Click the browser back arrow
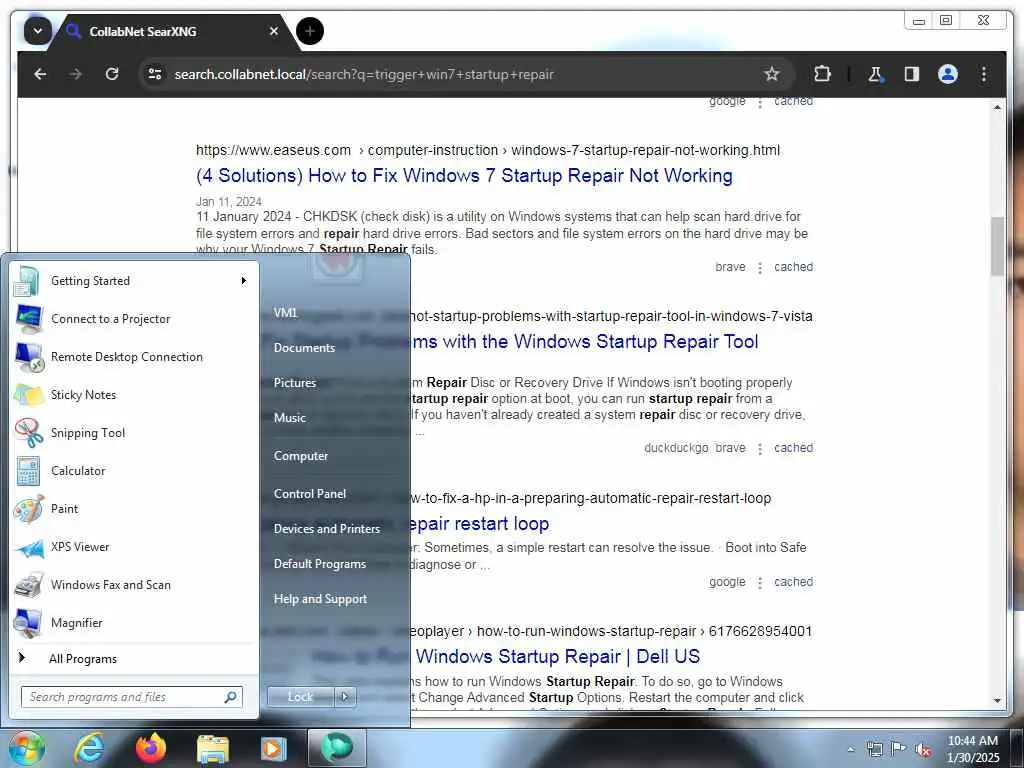The height and width of the screenshot is (768, 1024). (x=40, y=74)
